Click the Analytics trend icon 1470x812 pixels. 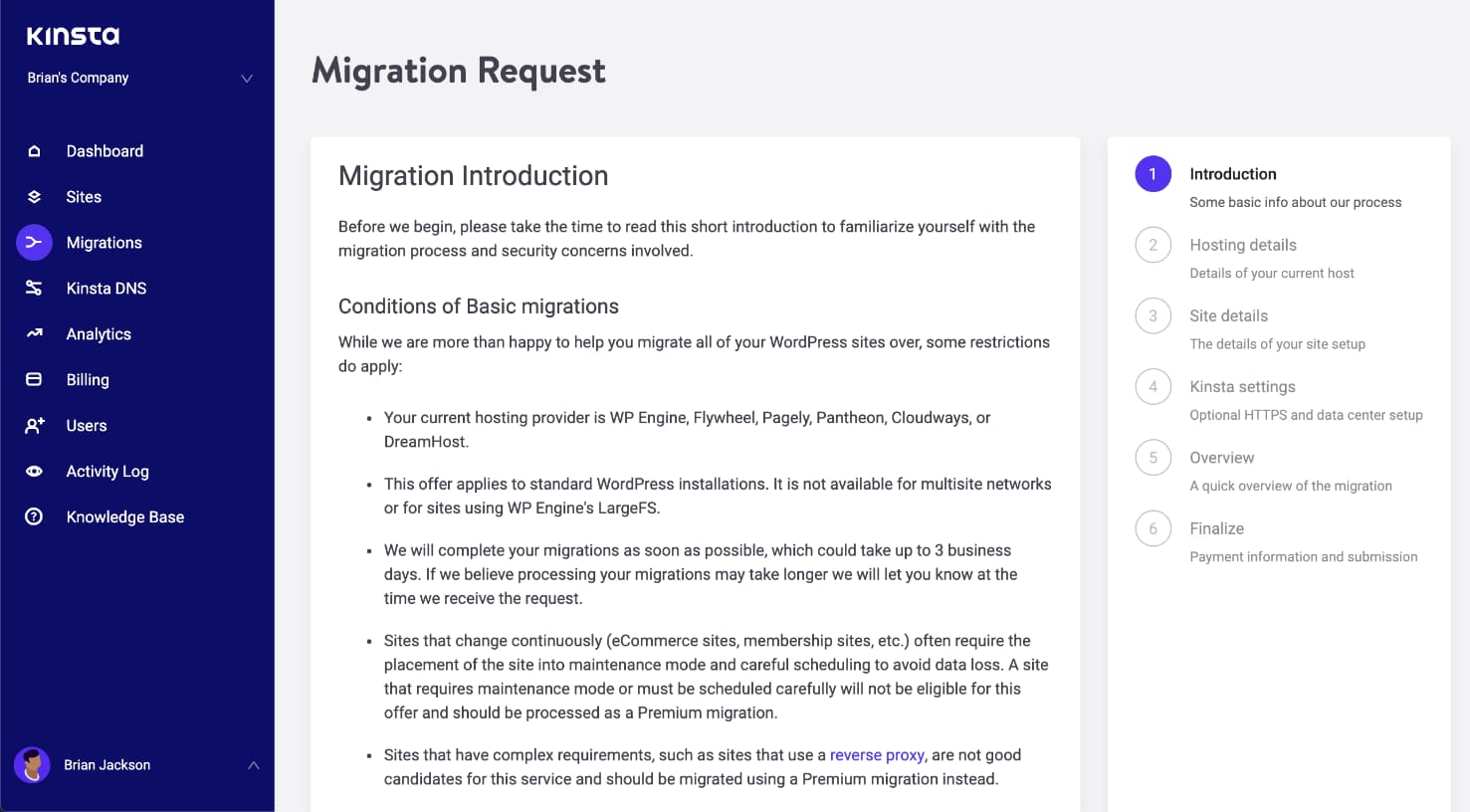tap(34, 334)
